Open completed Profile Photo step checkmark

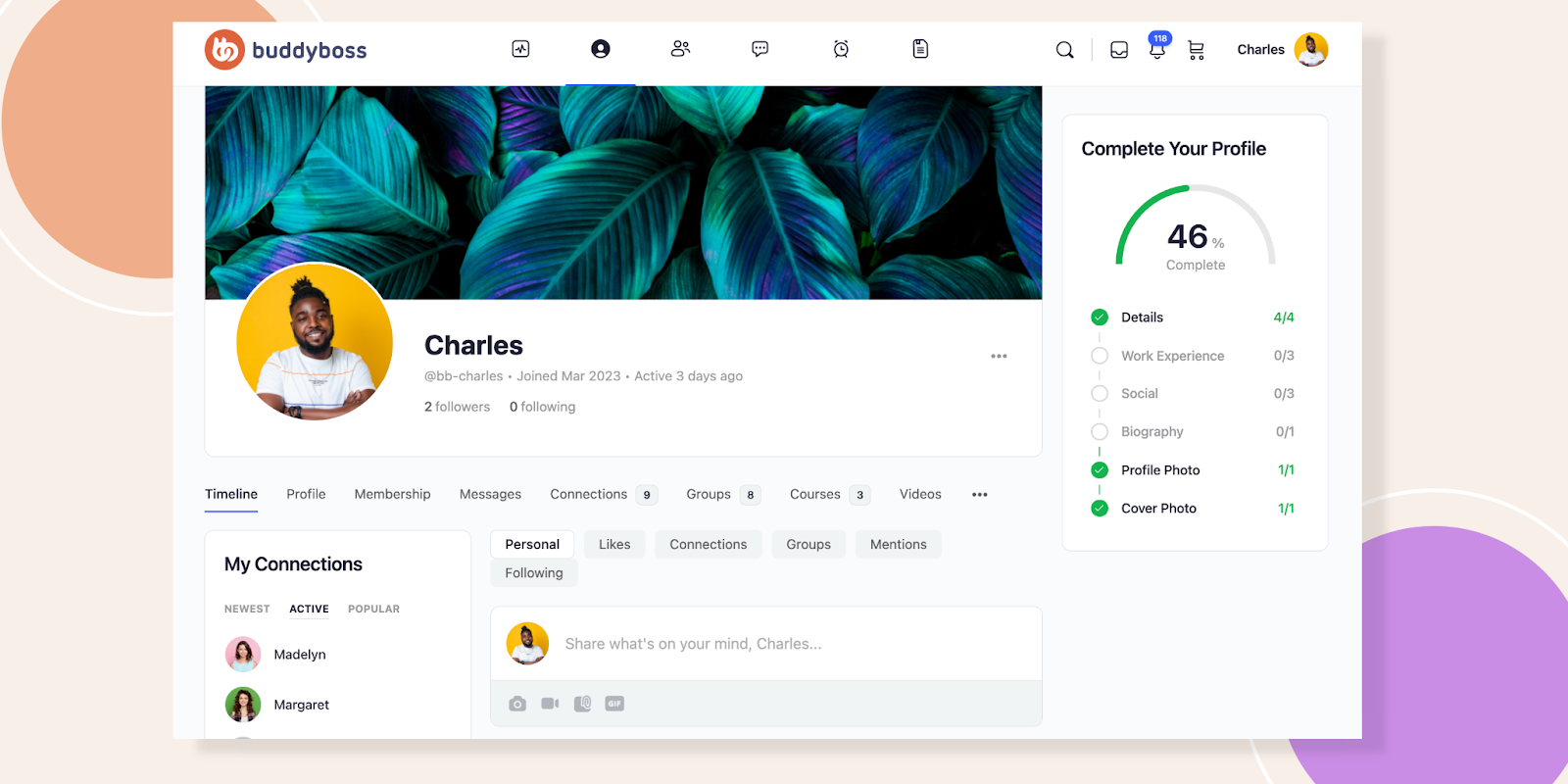1100,470
